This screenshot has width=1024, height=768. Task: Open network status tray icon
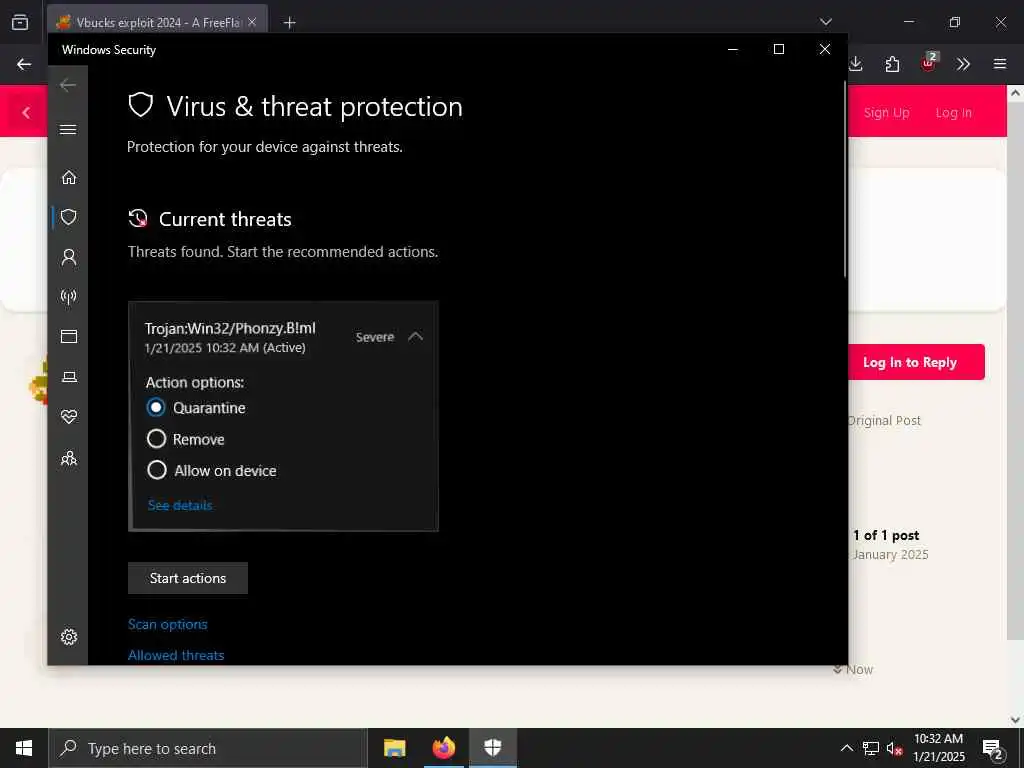pyautogui.click(x=871, y=748)
